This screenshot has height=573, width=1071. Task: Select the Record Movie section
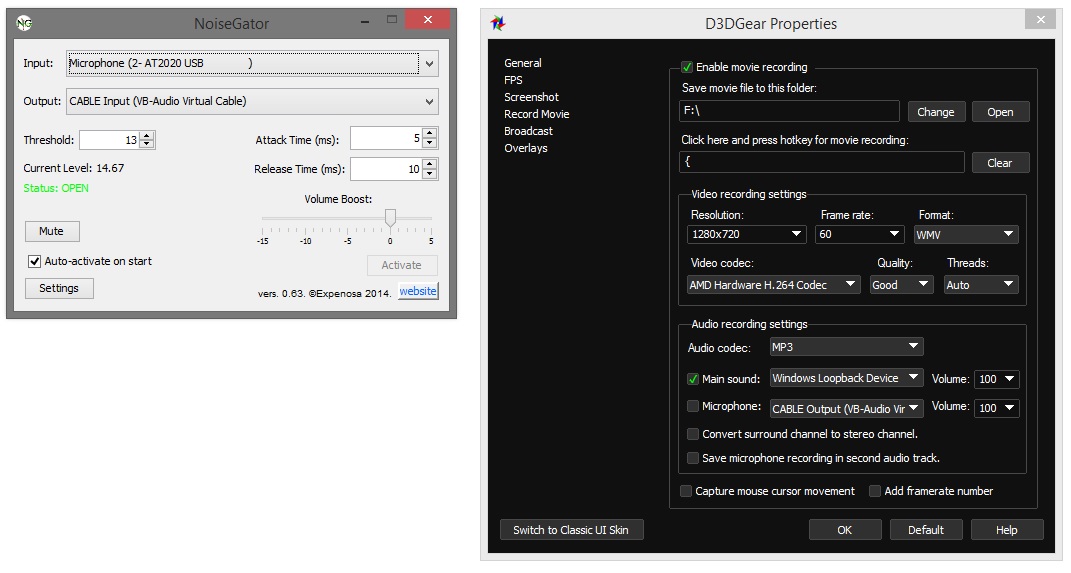(536, 114)
